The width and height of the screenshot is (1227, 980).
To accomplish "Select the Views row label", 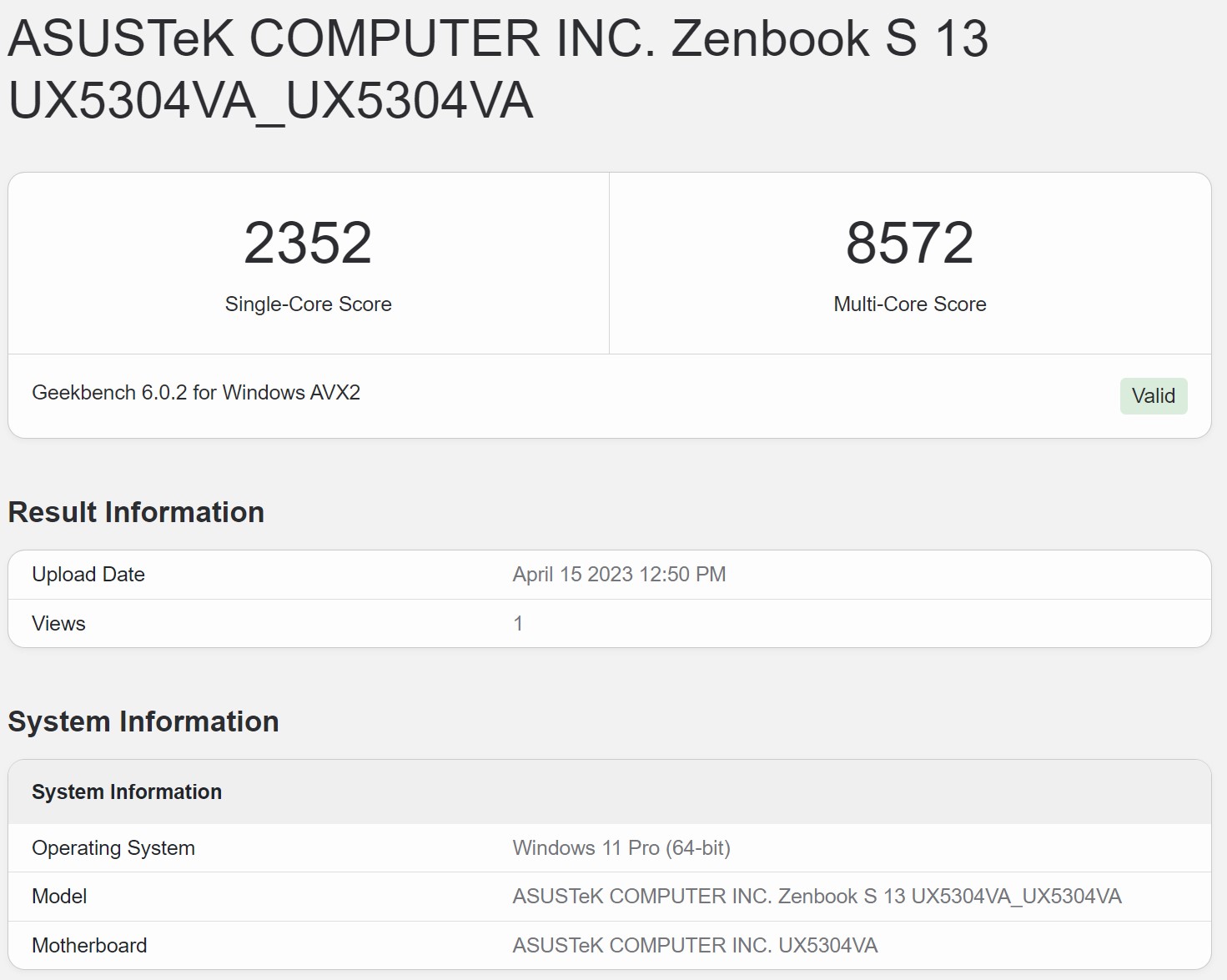I will 58,624.
